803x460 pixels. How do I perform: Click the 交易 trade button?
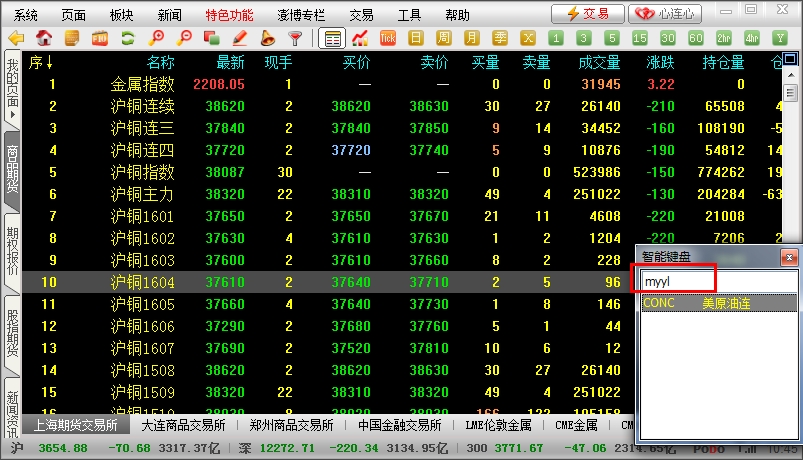586,13
